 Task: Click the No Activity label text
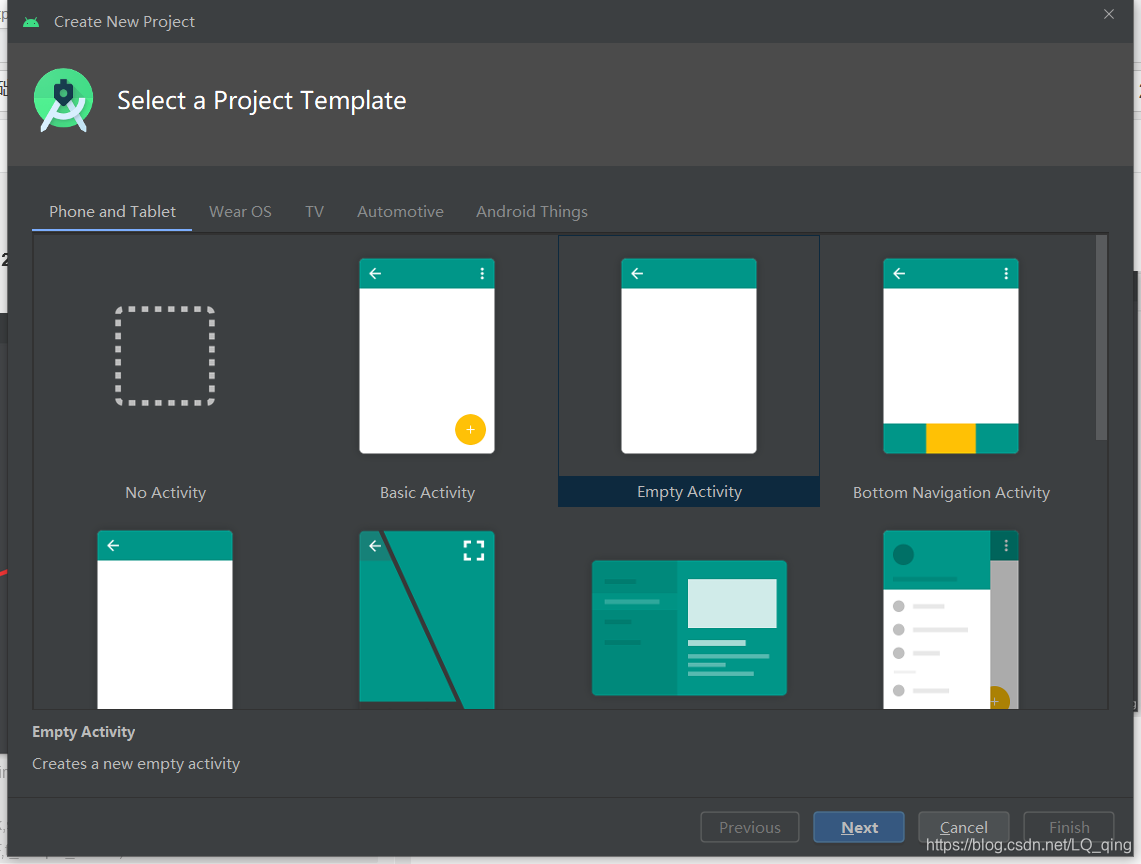pos(165,493)
